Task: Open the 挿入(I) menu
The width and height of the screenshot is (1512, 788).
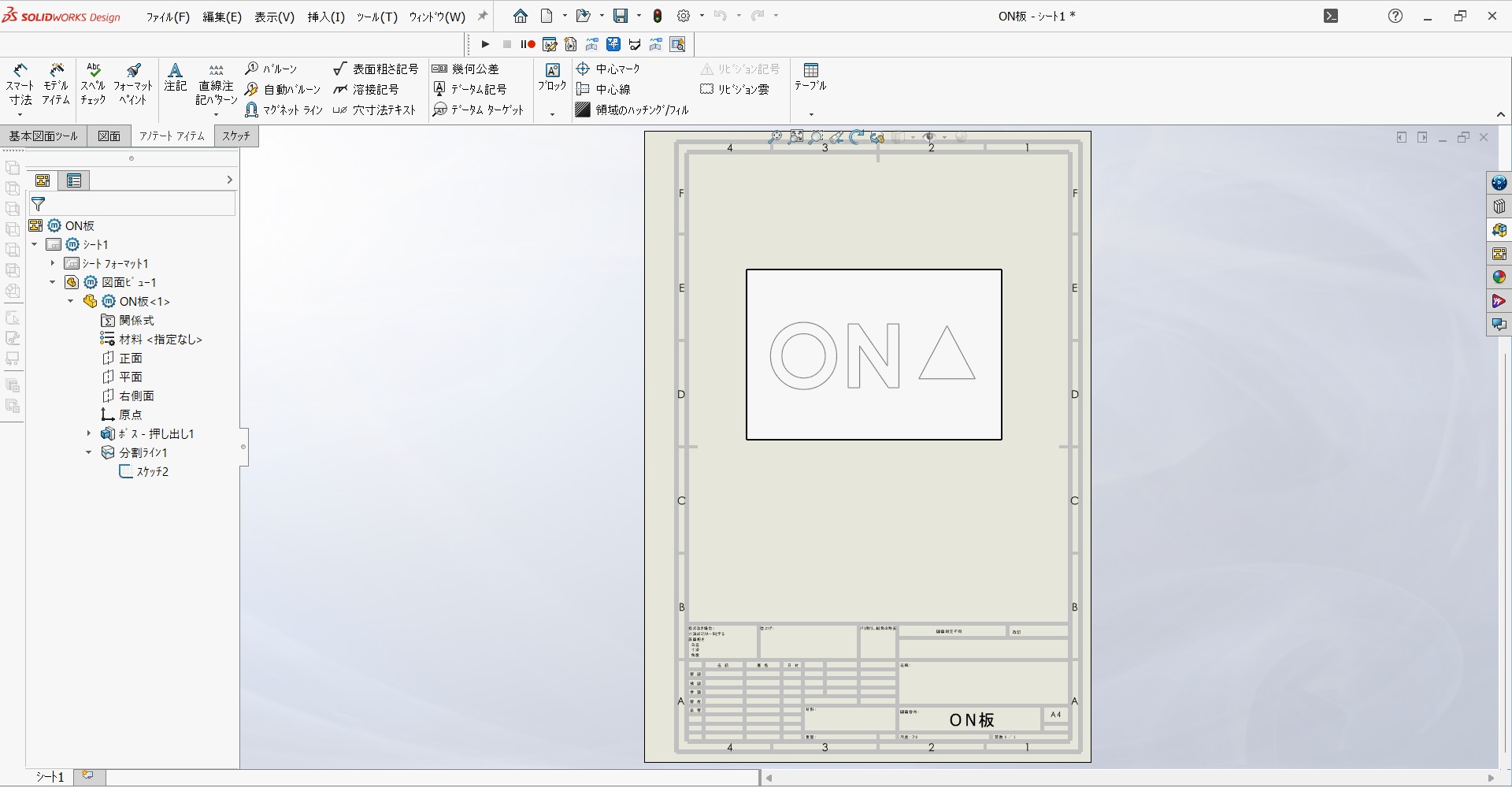Action: pyautogui.click(x=326, y=17)
